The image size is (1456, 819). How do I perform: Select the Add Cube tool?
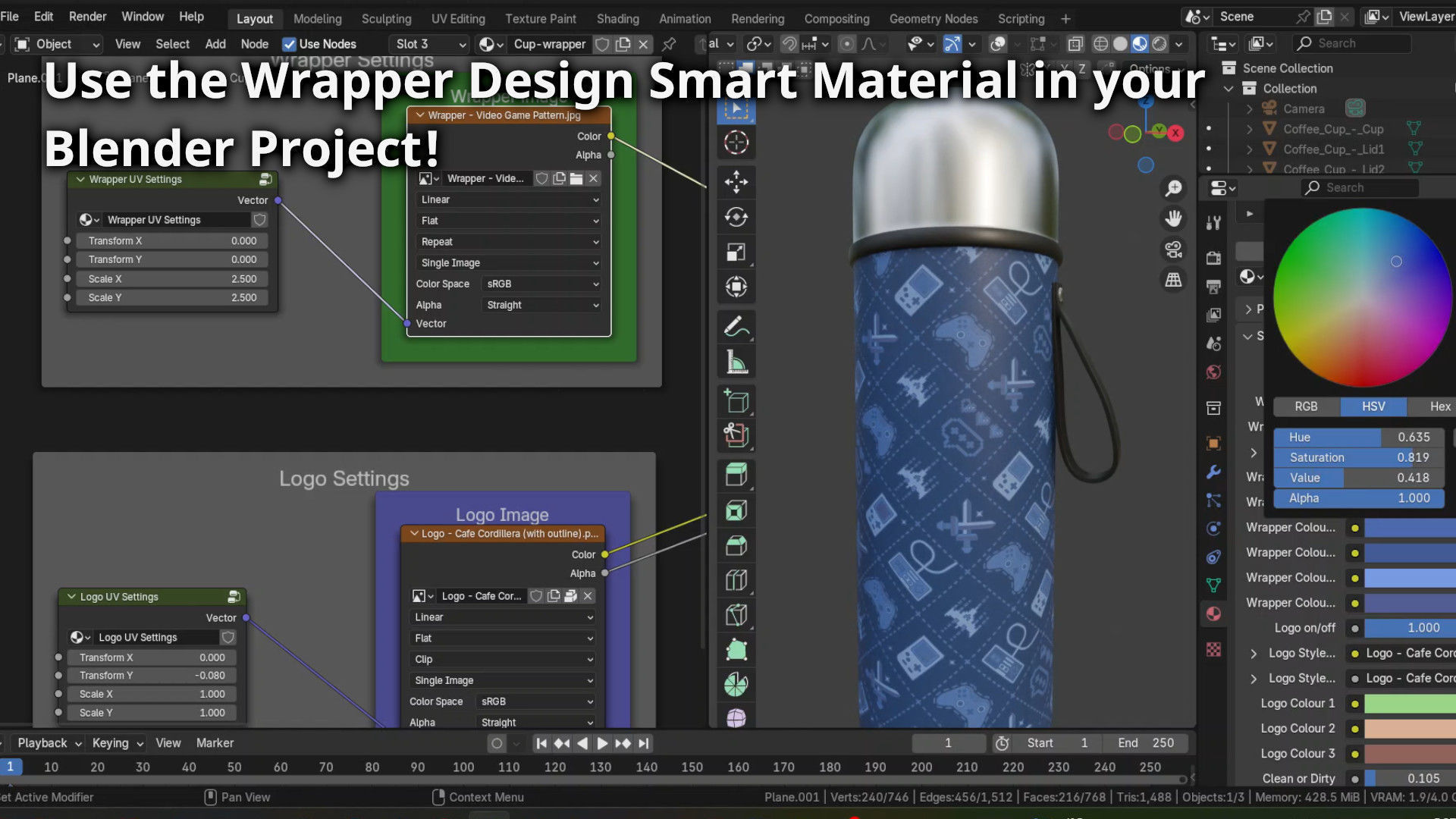coord(736,401)
